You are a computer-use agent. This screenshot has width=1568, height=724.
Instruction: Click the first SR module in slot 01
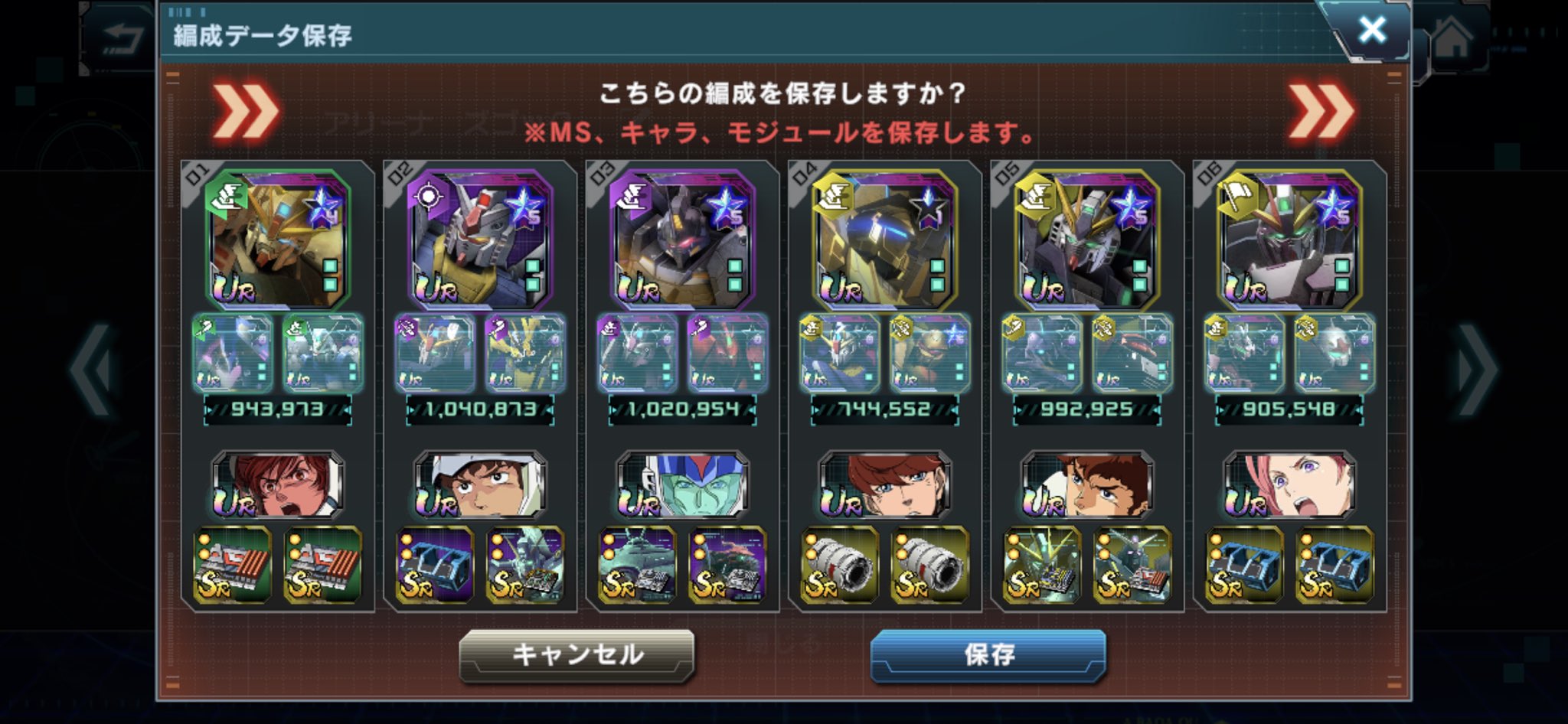232,565
